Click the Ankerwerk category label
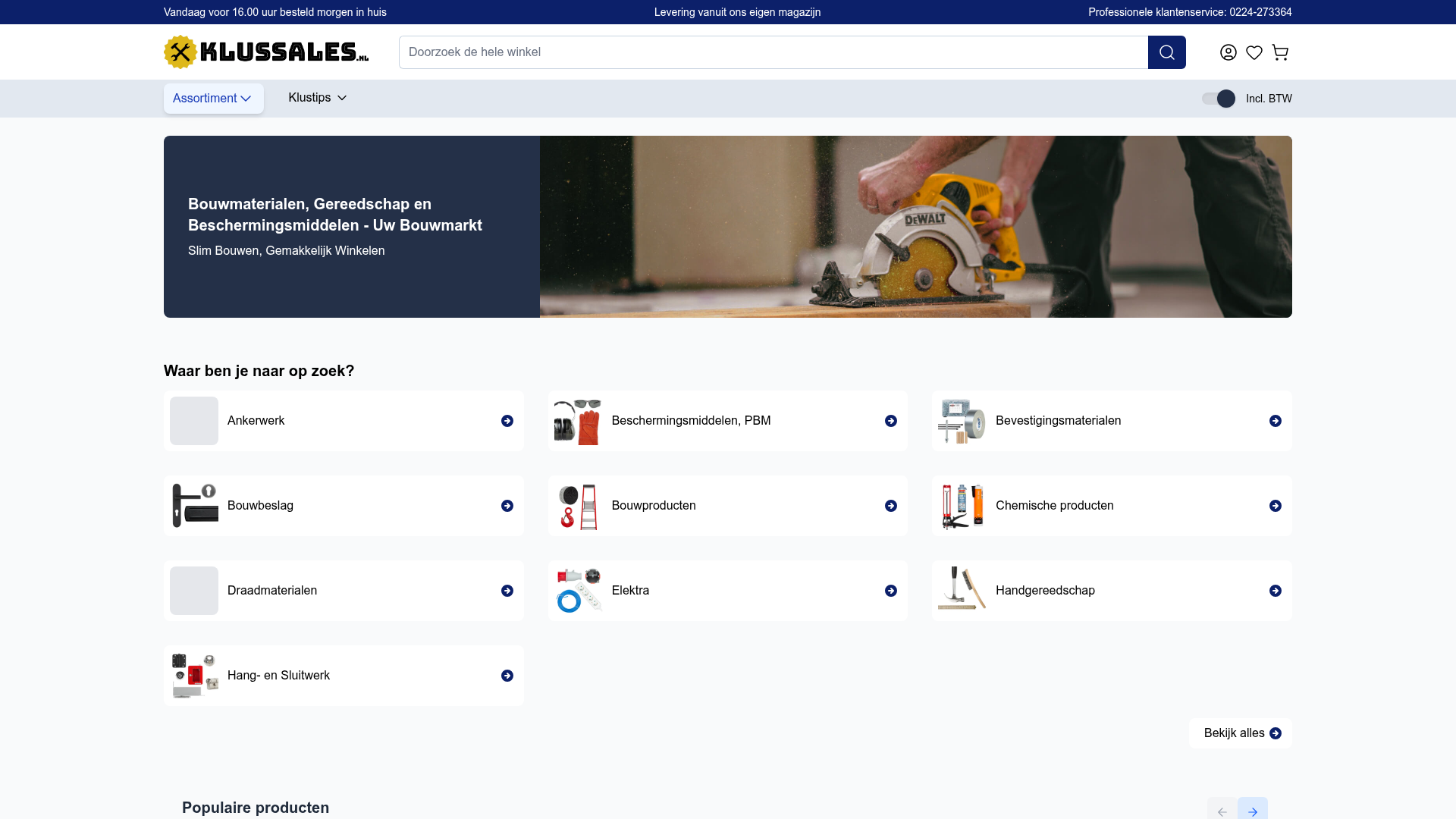This screenshot has height=819, width=1456. [x=256, y=421]
